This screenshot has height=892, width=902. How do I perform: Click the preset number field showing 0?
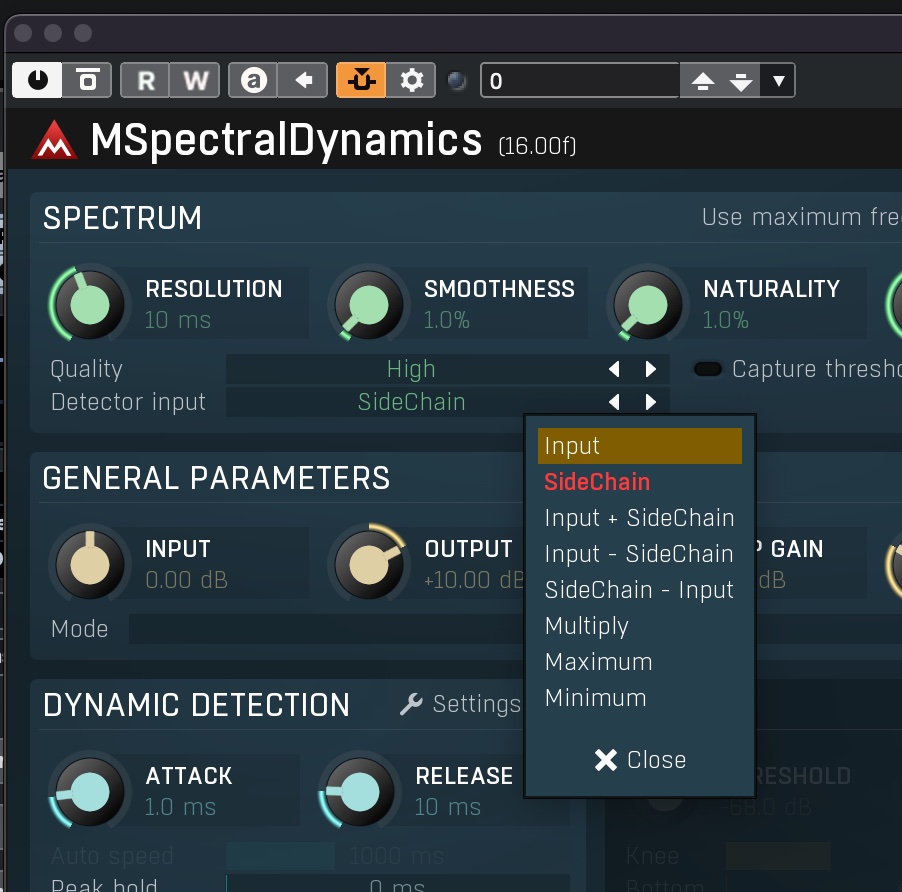tap(580, 81)
